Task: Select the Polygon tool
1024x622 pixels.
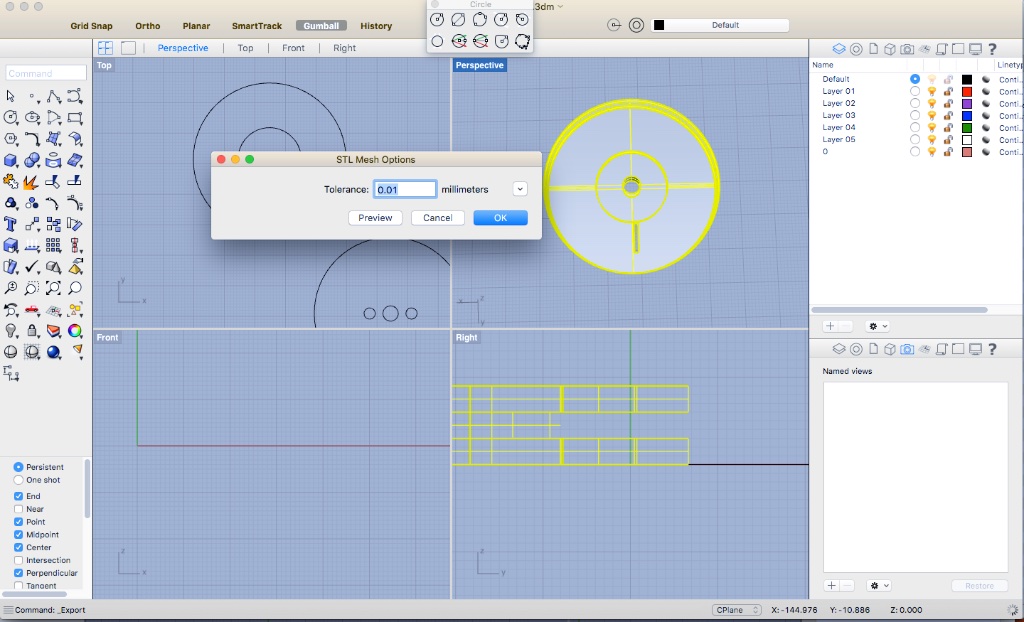Action: 10,139
